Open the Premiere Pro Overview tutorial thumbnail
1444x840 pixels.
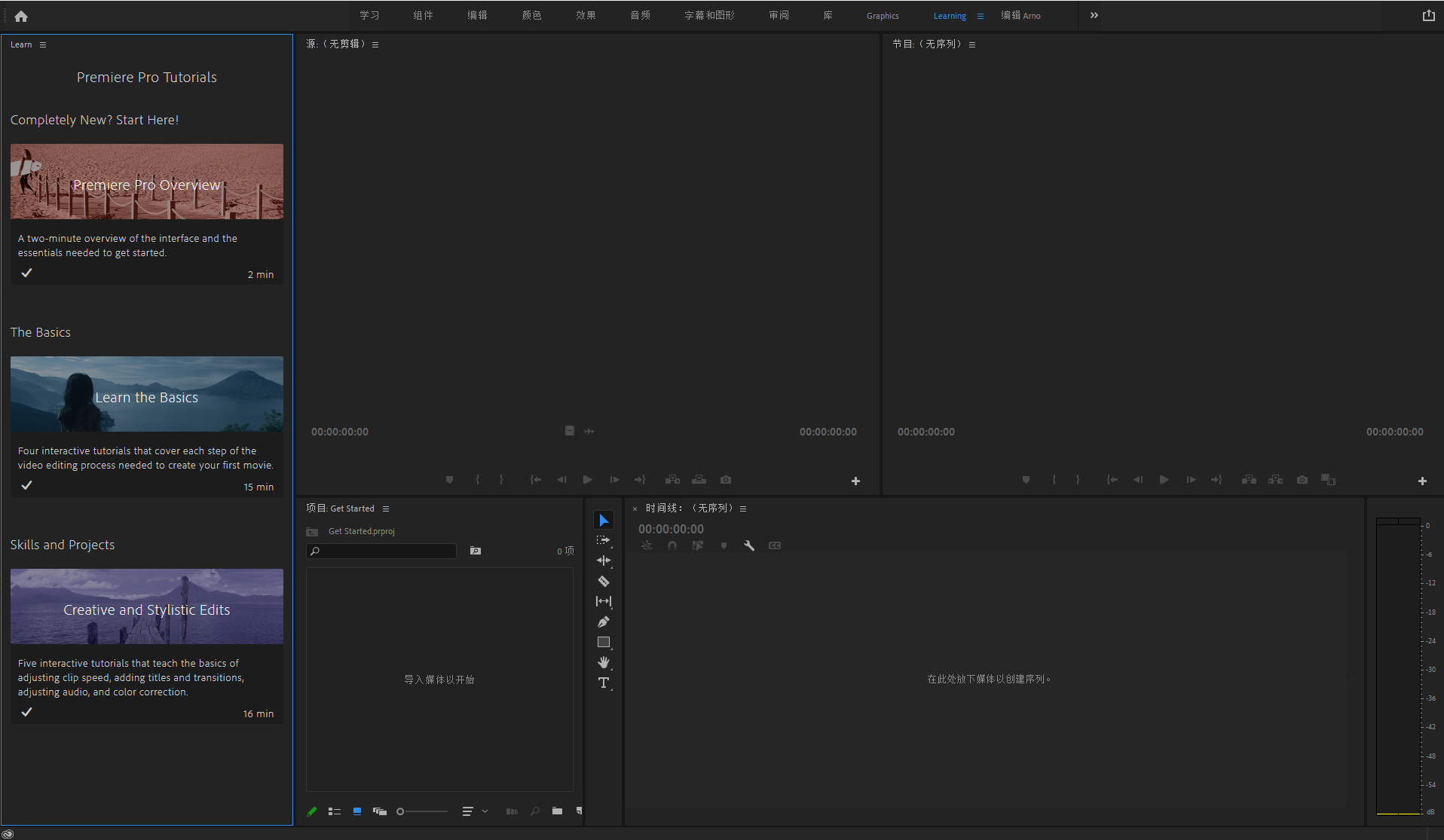147,182
